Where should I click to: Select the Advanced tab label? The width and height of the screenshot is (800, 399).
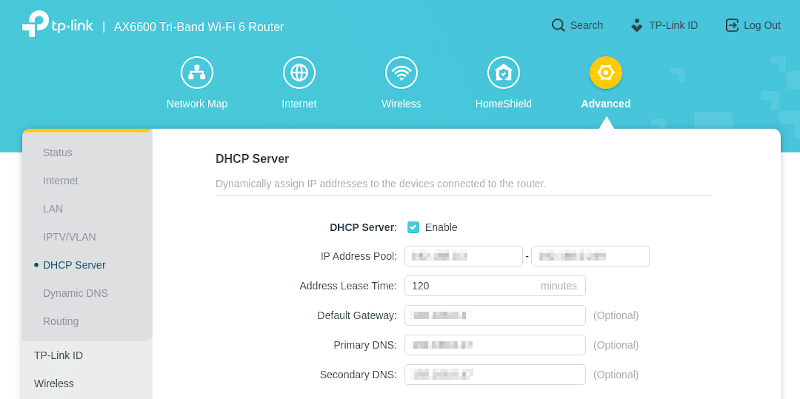(606, 104)
